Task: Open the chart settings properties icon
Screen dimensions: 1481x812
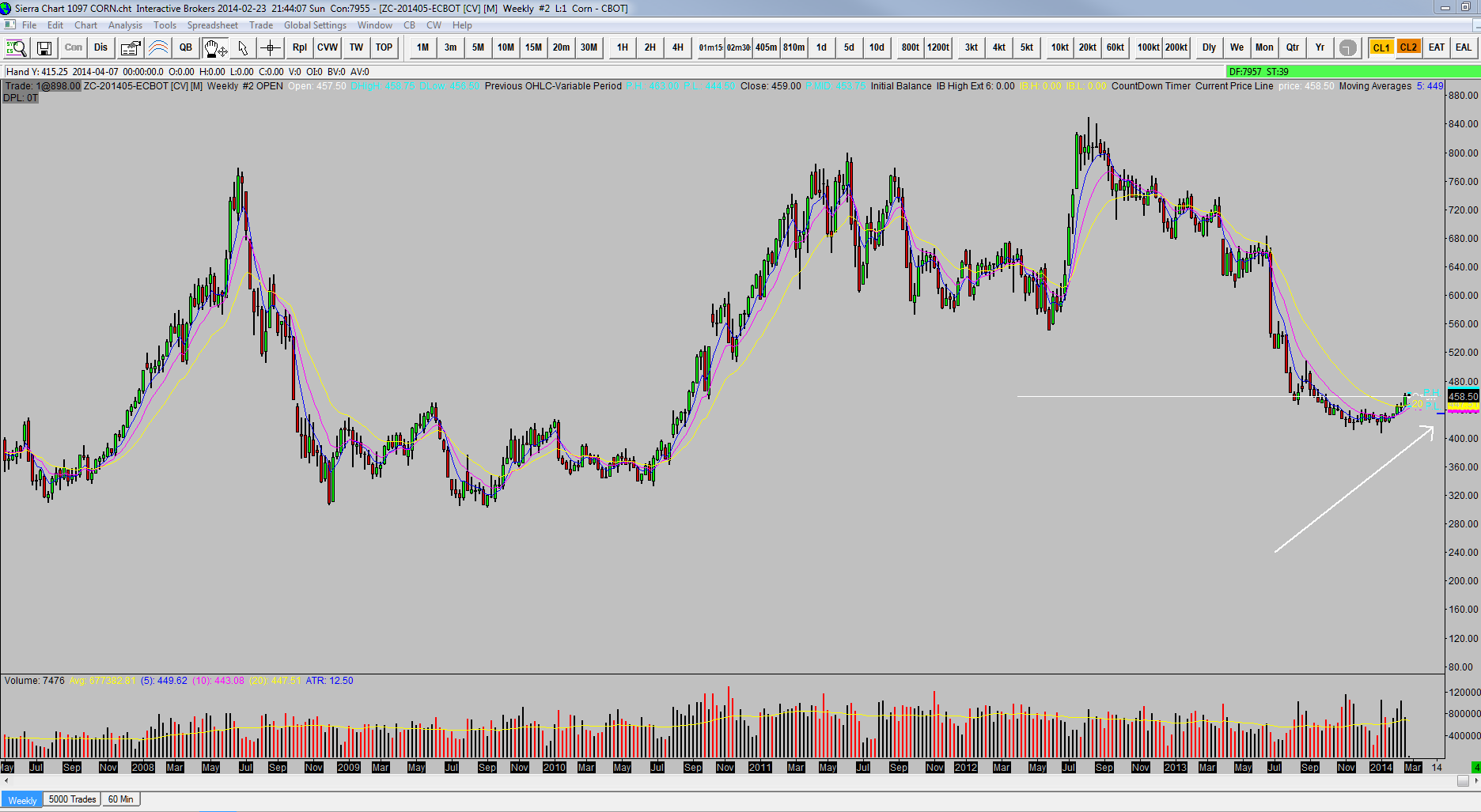Action: coord(131,47)
